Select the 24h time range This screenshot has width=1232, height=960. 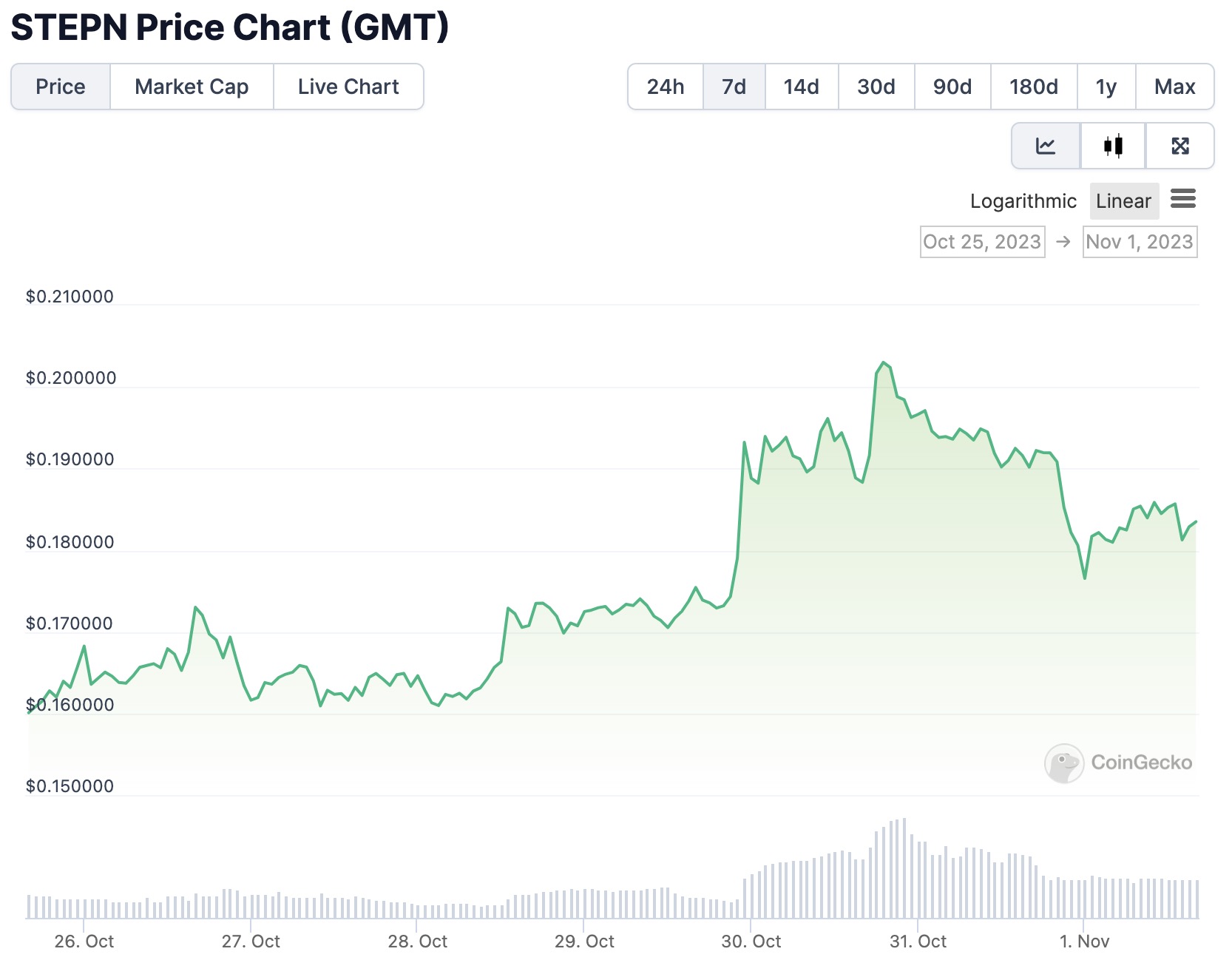[x=666, y=87]
